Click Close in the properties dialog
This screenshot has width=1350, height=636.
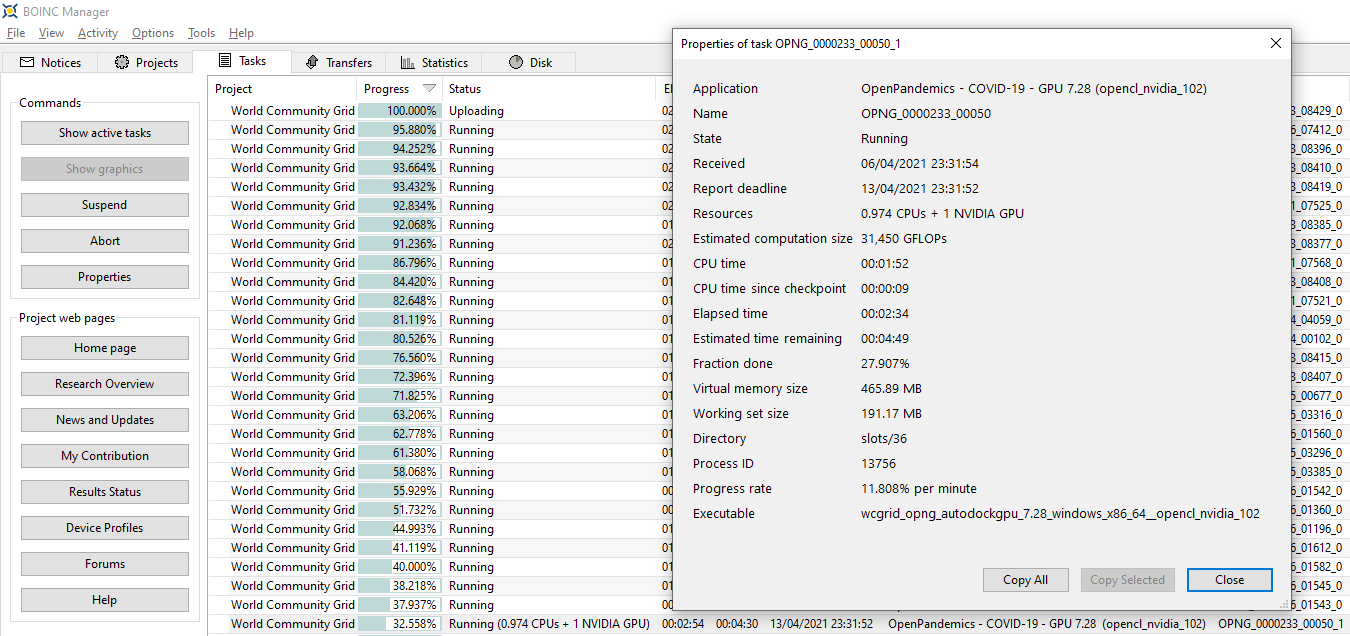[1230, 580]
